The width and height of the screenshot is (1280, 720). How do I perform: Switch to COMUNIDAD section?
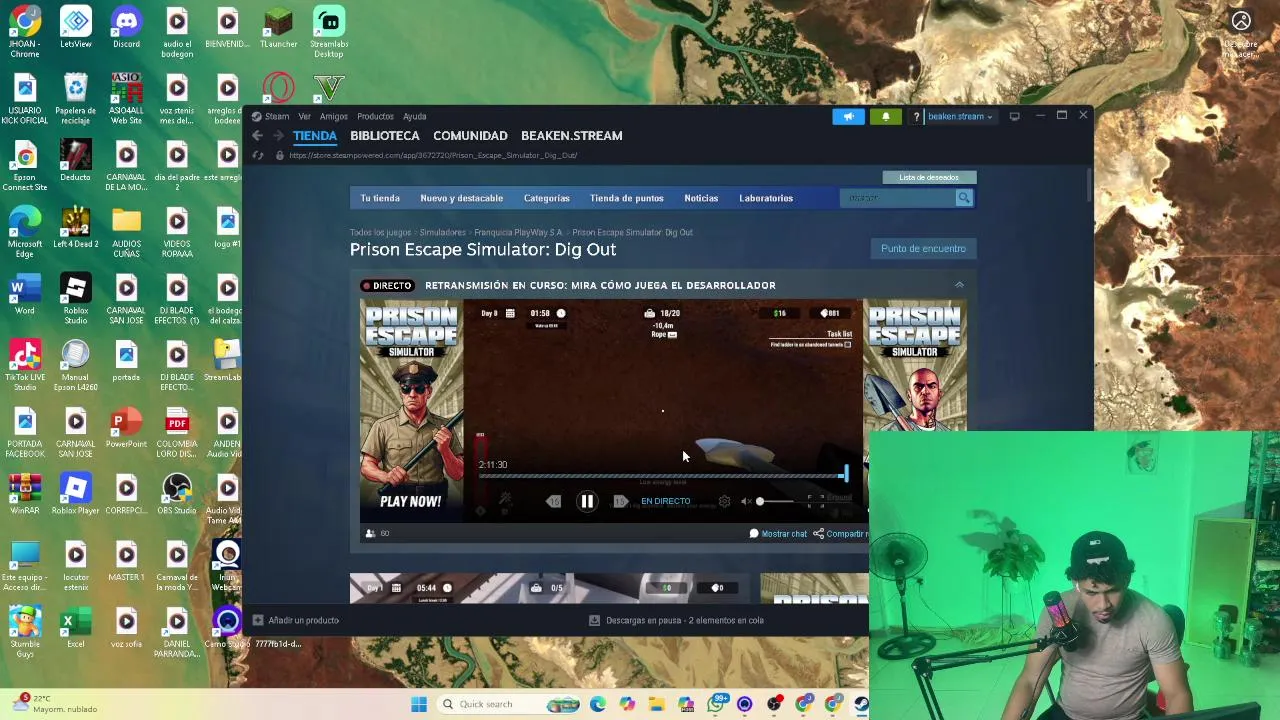[470, 136]
